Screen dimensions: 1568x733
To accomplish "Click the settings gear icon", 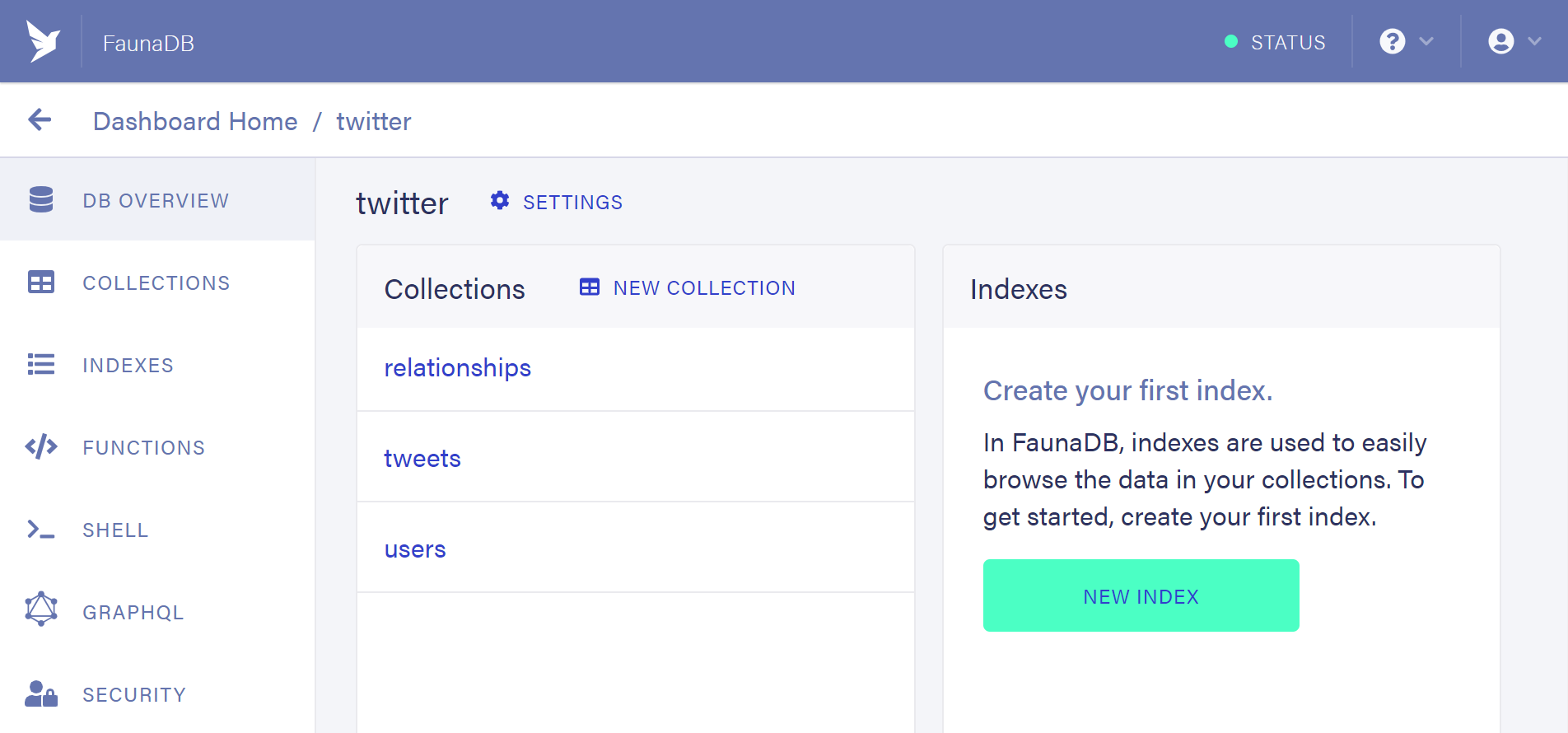I will coord(500,201).
